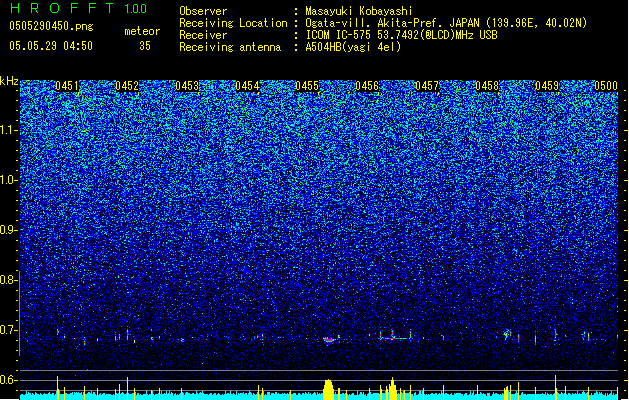Click the 'Receiving Location' label
Image resolution: width=629 pixels, height=400 pixels.
point(233,23)
